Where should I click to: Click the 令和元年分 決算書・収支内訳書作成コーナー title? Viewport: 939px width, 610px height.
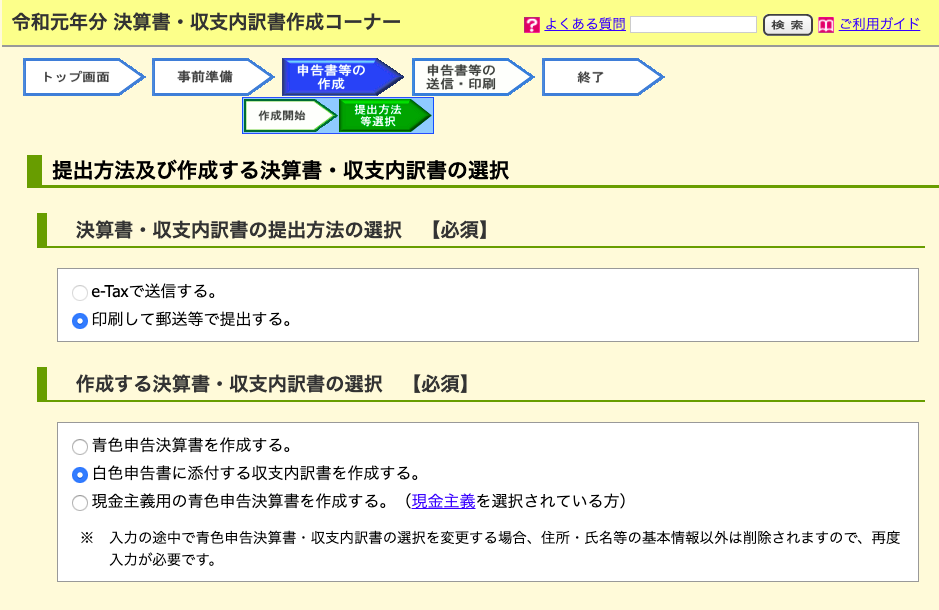[x=206, y=23]
